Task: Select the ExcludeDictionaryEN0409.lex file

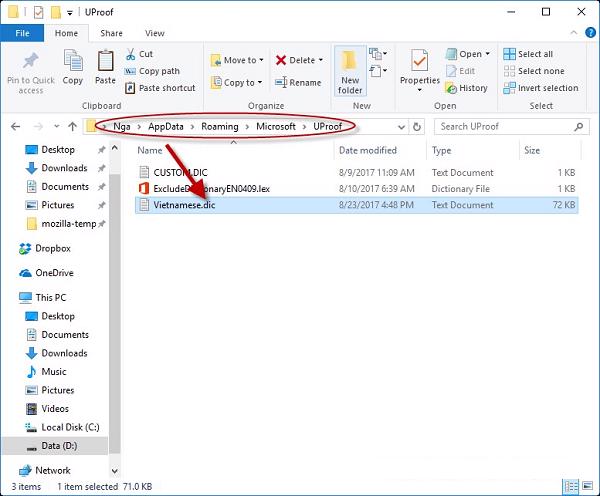Action: pyautogui.click(x=357, y=189)
